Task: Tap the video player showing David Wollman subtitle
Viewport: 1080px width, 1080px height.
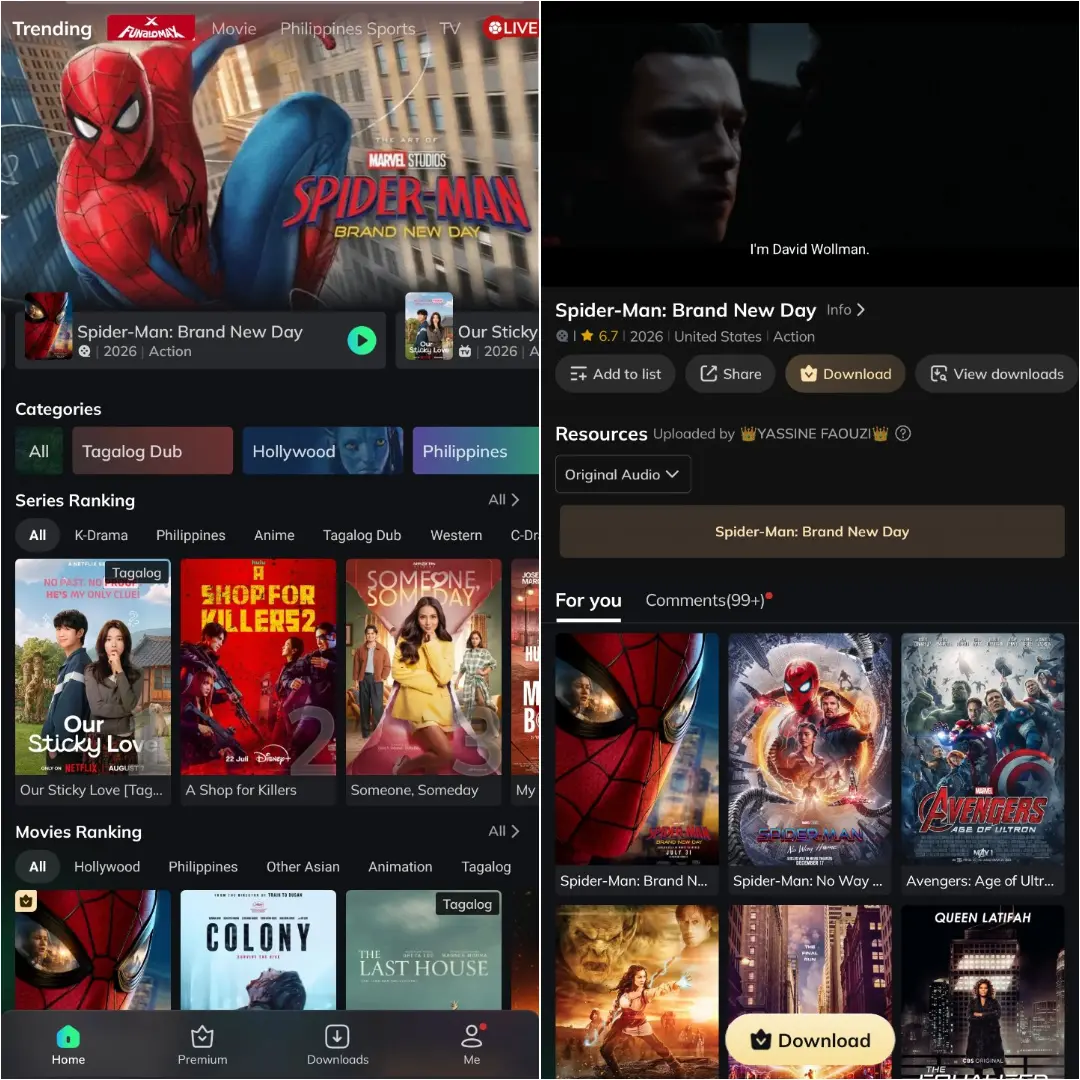Action: (x=810, y=145)
